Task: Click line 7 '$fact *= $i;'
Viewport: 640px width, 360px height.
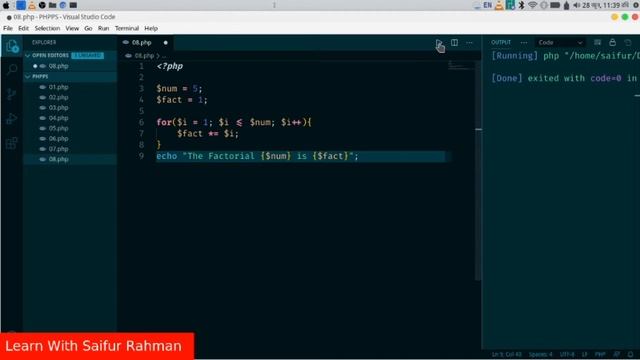Action: [208, 133]
